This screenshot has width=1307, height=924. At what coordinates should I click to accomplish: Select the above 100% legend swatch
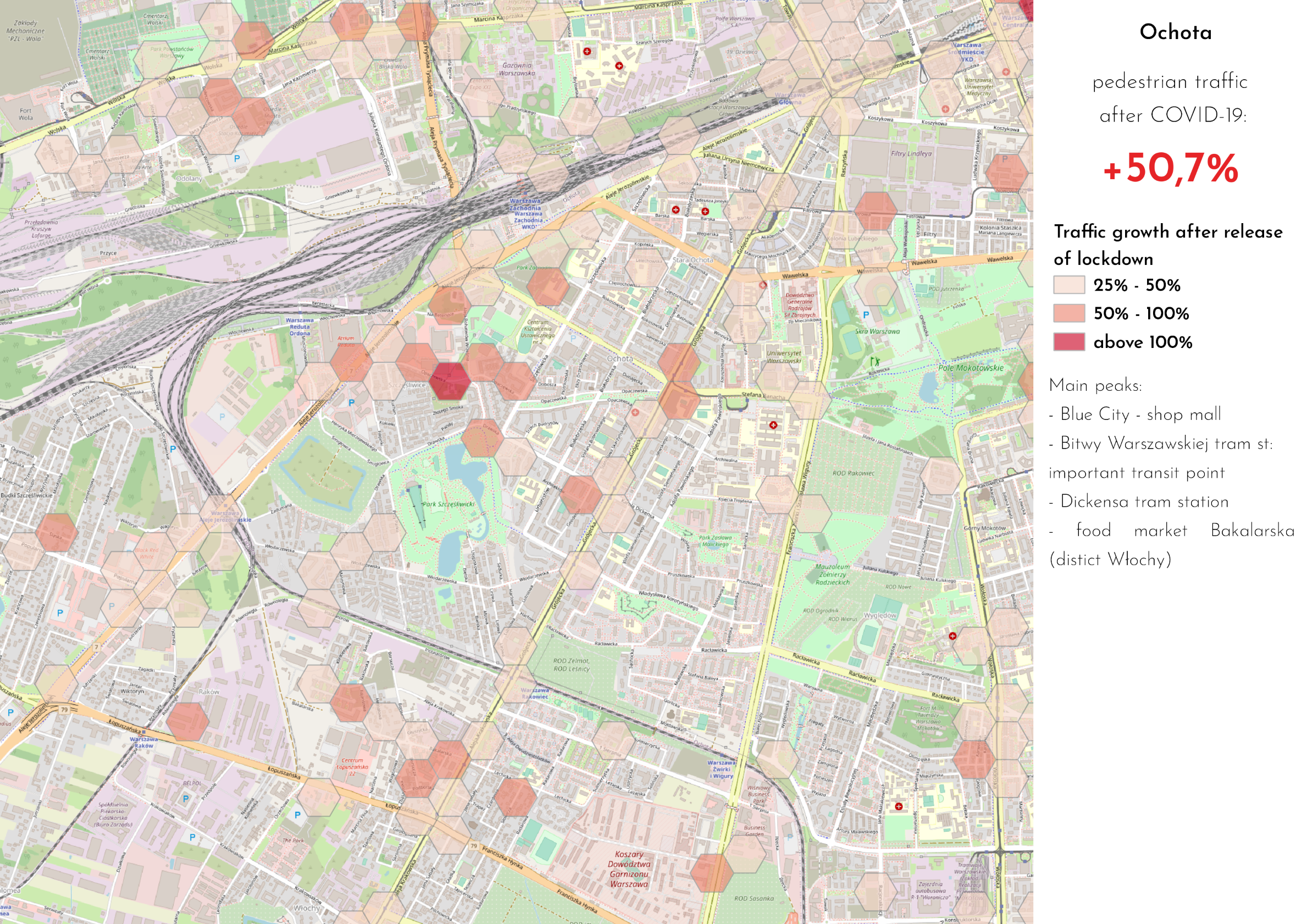1068,342
